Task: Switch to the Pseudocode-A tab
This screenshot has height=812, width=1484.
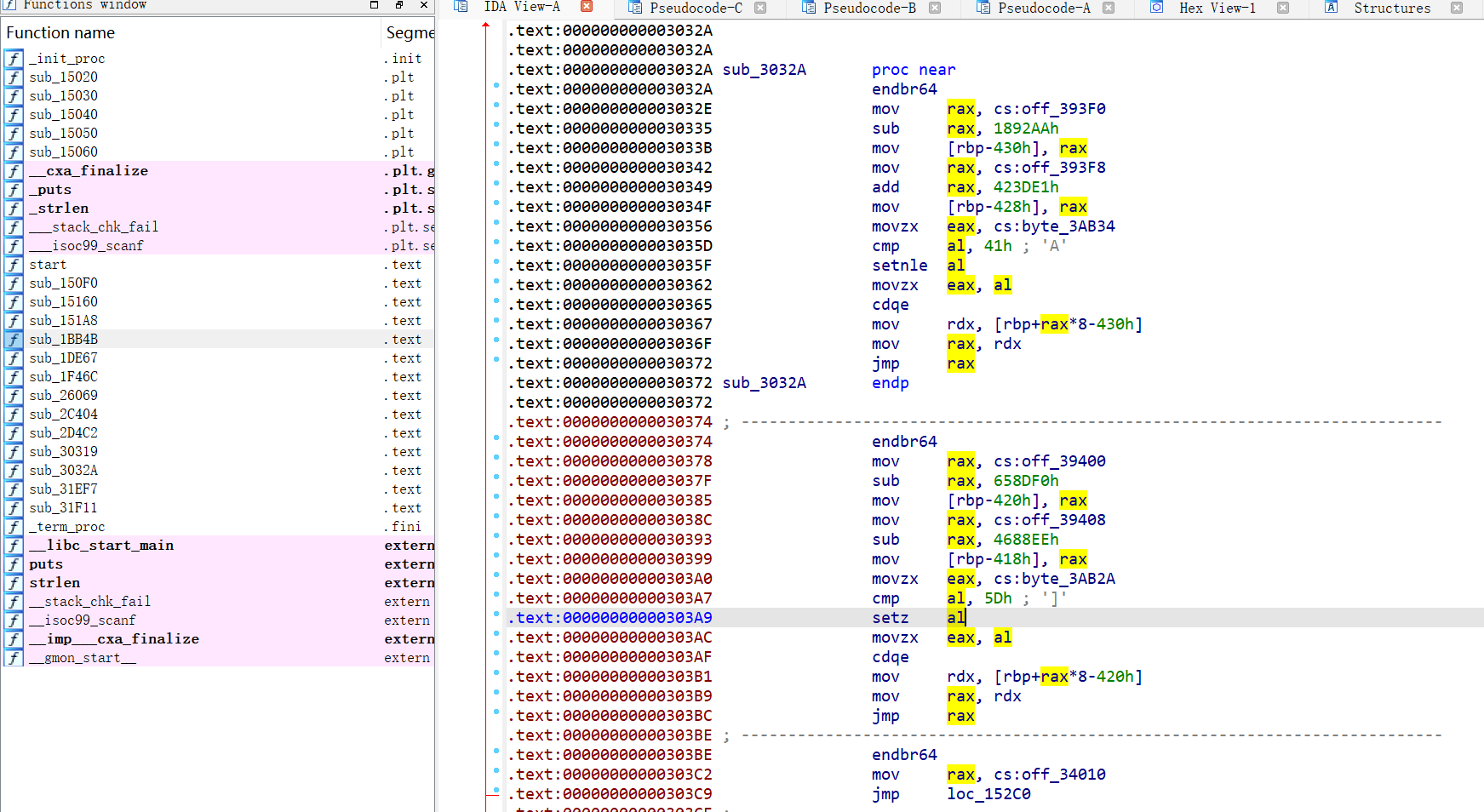Action: (x=1043, y=8)
